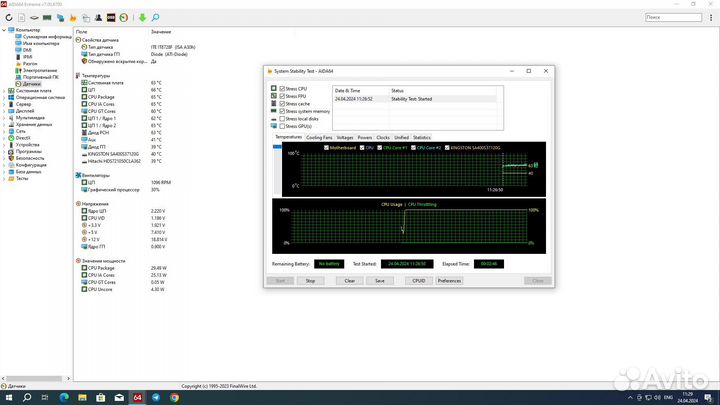Toggle the Stress system memory checkbox

pyautogui.click(x=282, y=111)
